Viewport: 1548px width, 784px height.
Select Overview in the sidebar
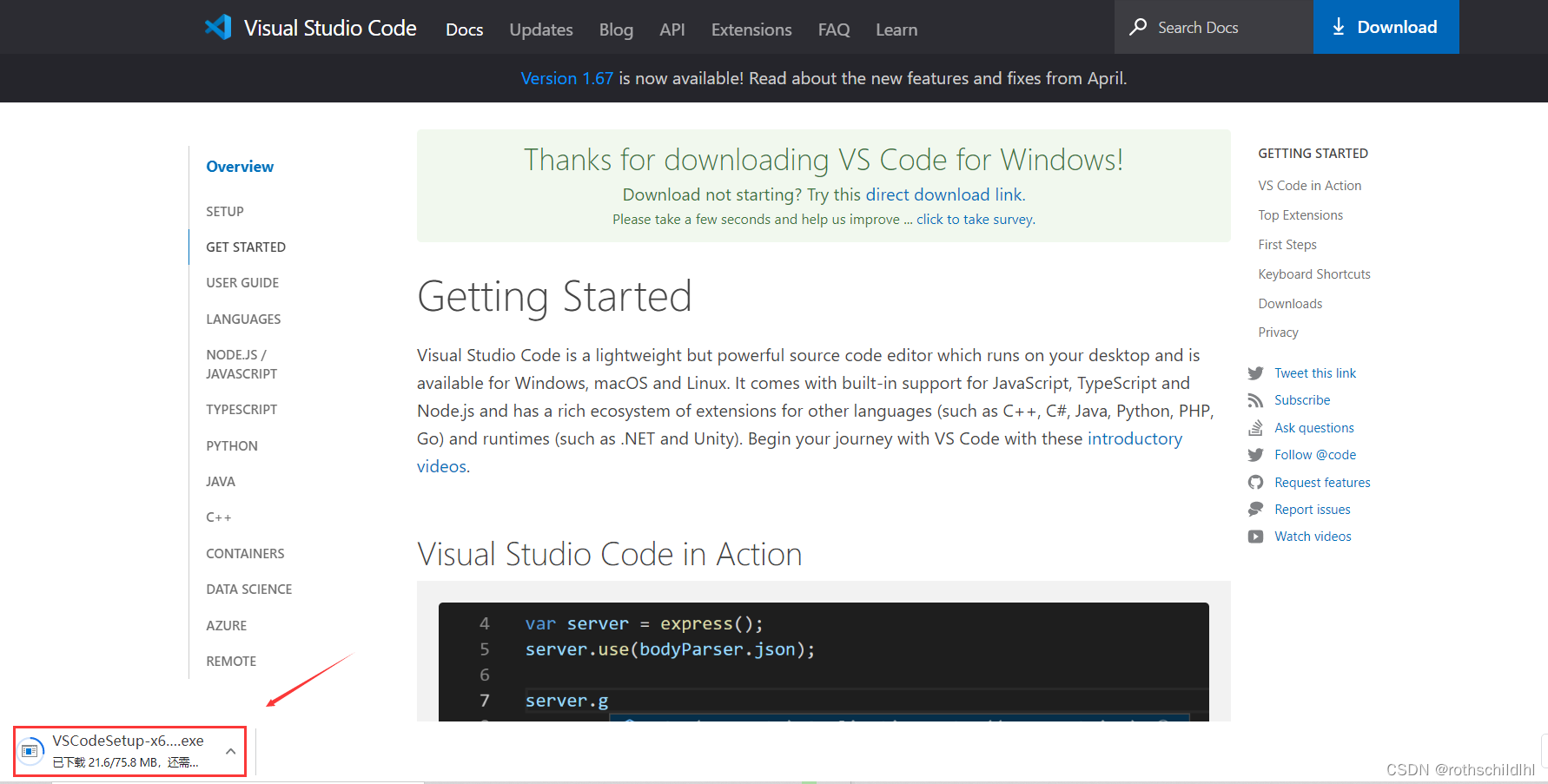[x=240, y=167]
